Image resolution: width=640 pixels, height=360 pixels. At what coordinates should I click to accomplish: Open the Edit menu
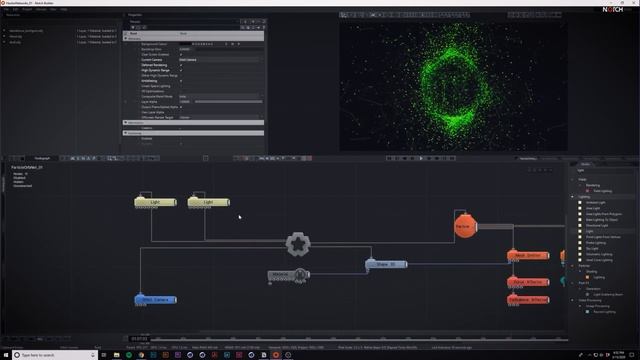pos(16,9)
